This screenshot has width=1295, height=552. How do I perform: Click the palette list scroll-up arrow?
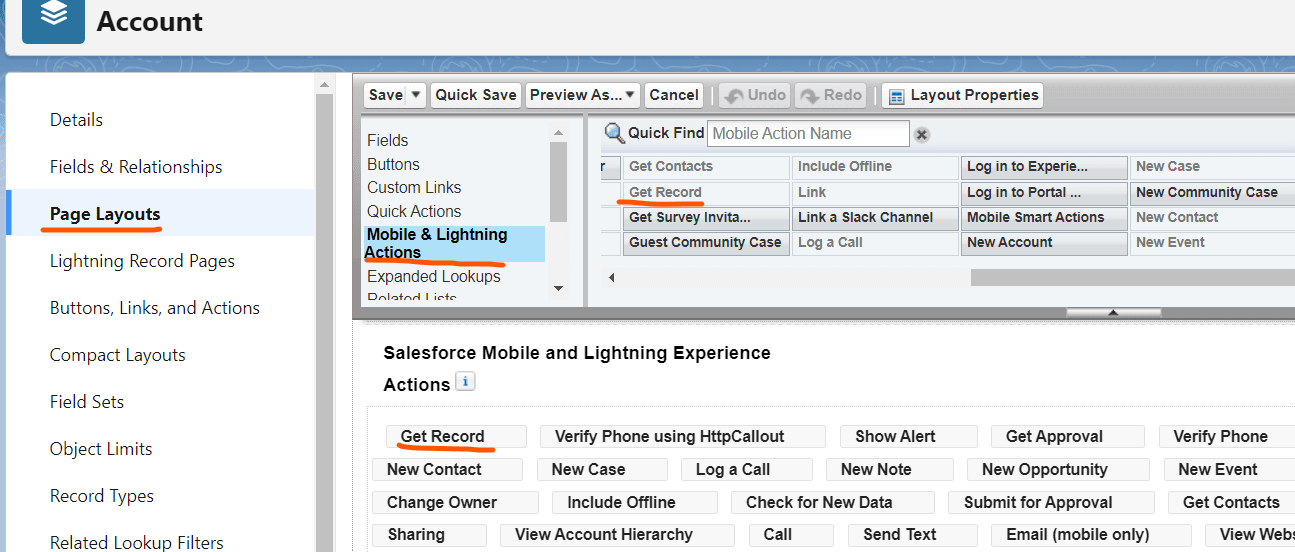pos(558,132)
